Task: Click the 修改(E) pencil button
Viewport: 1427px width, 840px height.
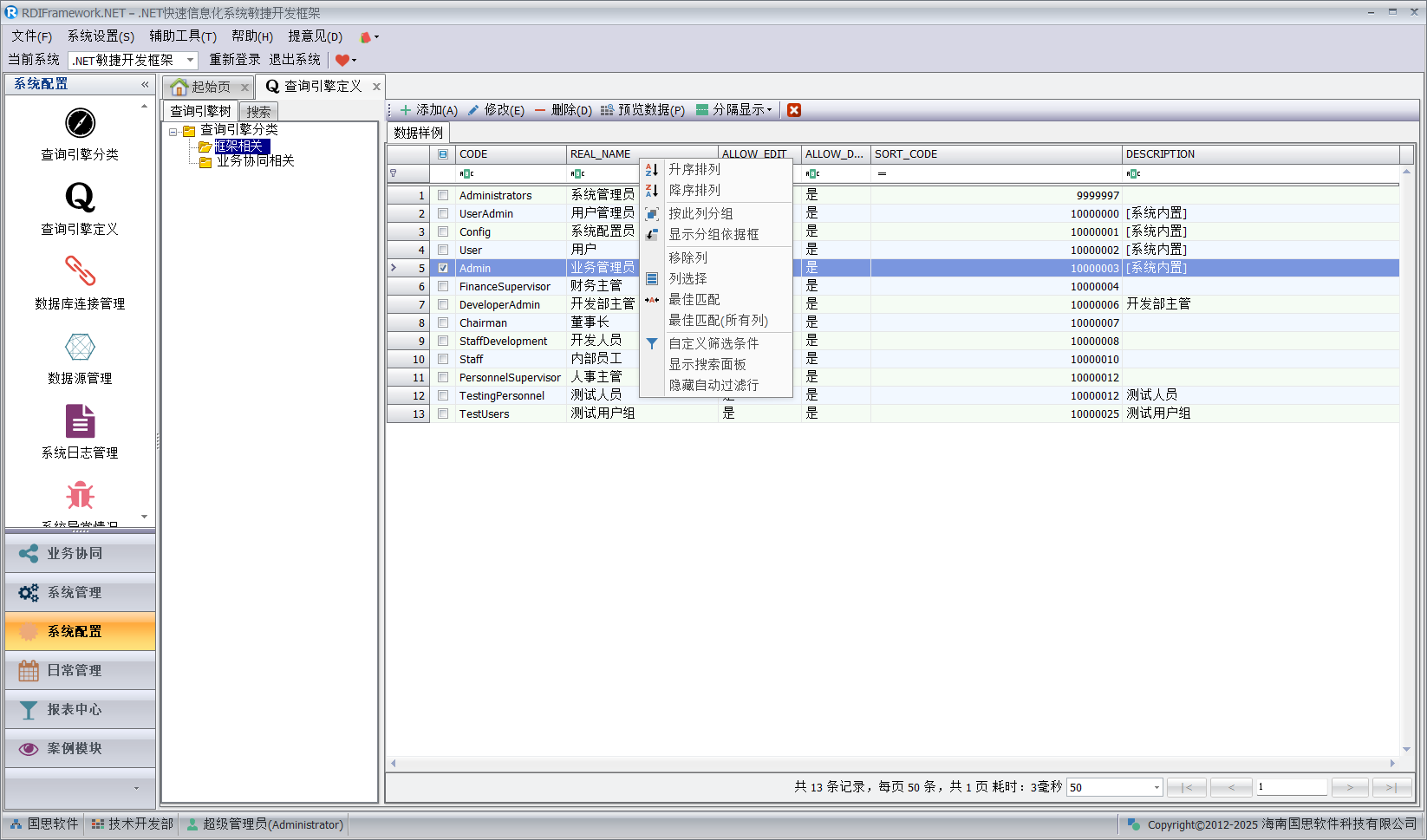Action: coord(496,110)
